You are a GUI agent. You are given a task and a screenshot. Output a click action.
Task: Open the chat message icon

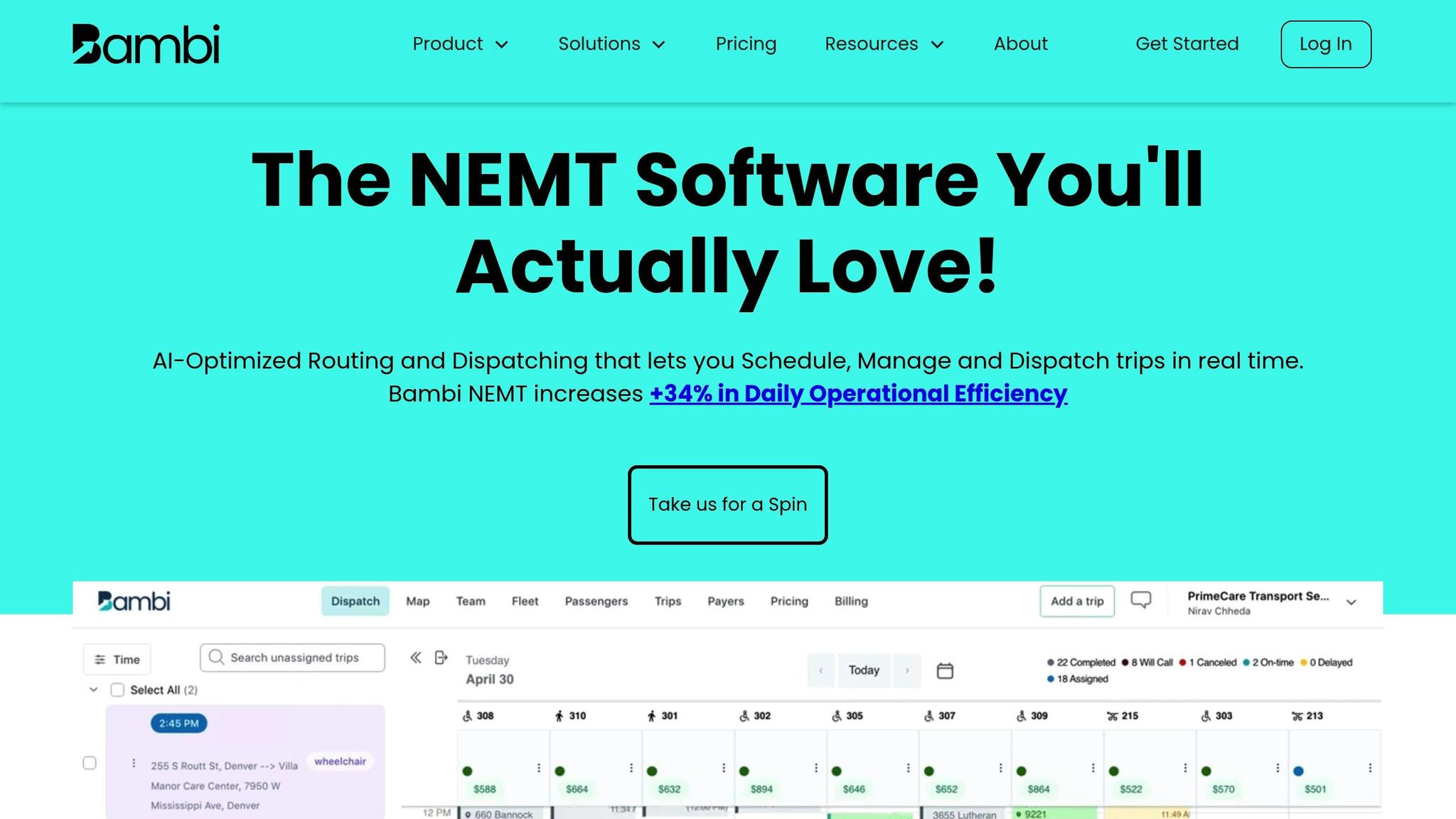[x=1141, y=600]
